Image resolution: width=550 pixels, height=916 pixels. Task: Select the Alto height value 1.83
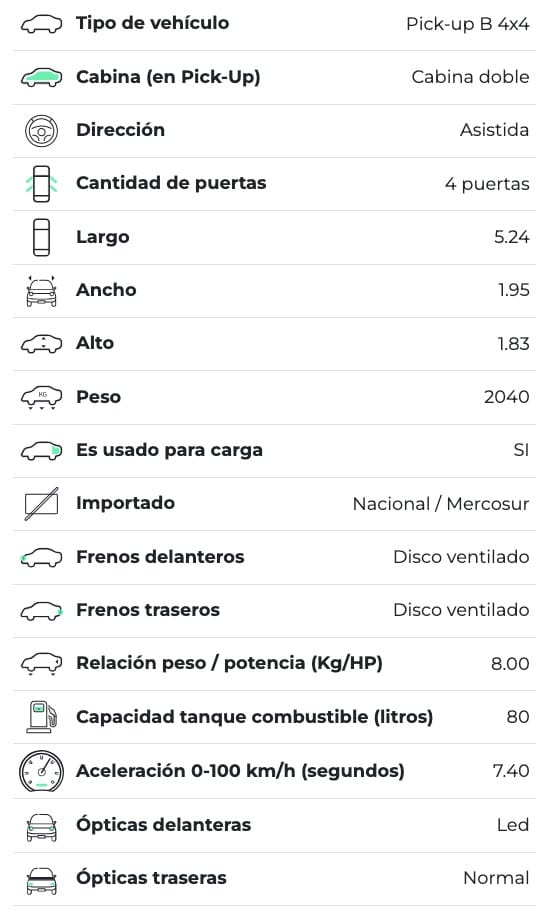click(x=513, y=344)
